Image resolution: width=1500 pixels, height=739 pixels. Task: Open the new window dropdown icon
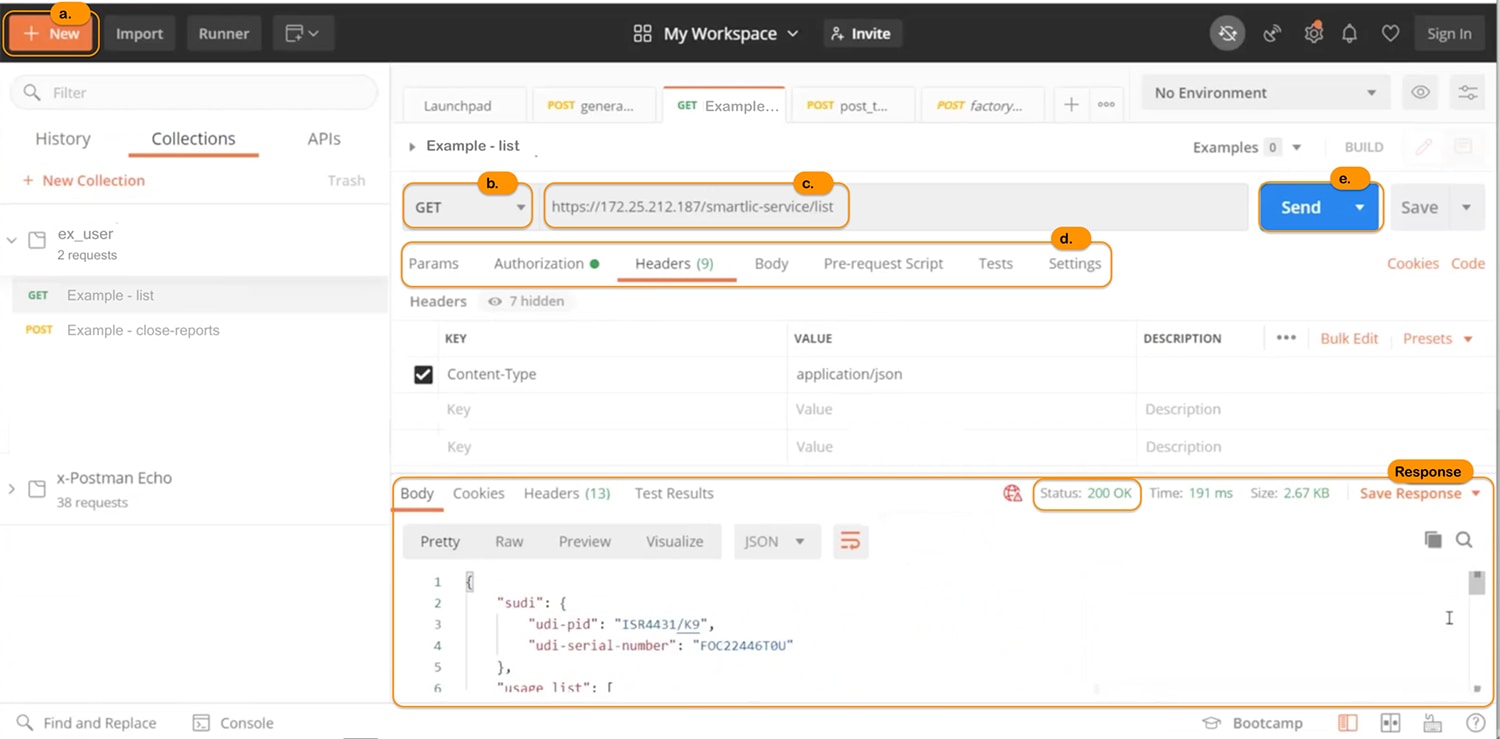302,34
